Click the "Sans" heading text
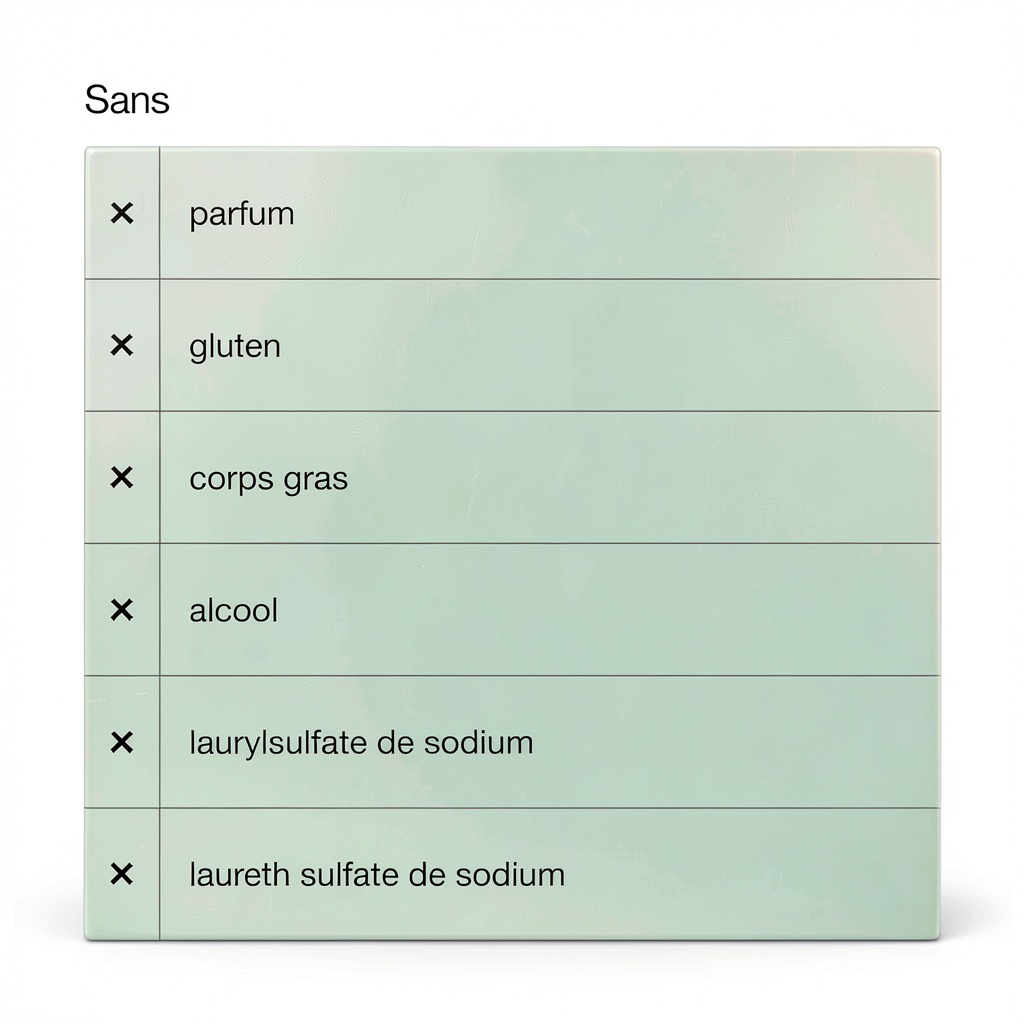 tap(127, 100)
